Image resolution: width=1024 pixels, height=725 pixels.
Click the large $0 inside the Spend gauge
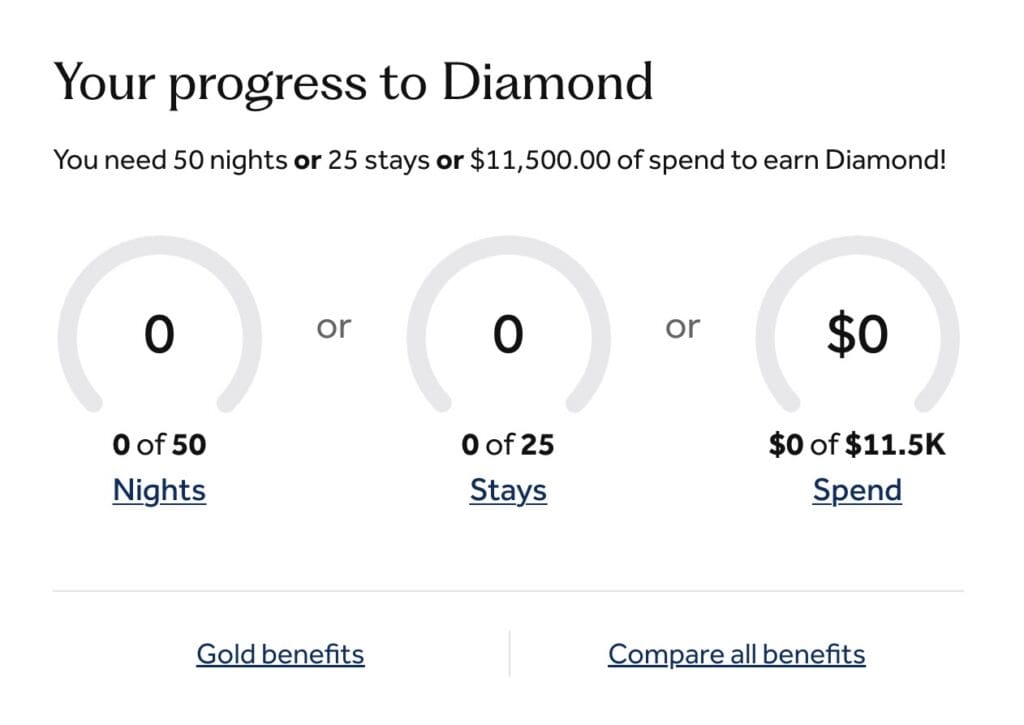(857, 334)
